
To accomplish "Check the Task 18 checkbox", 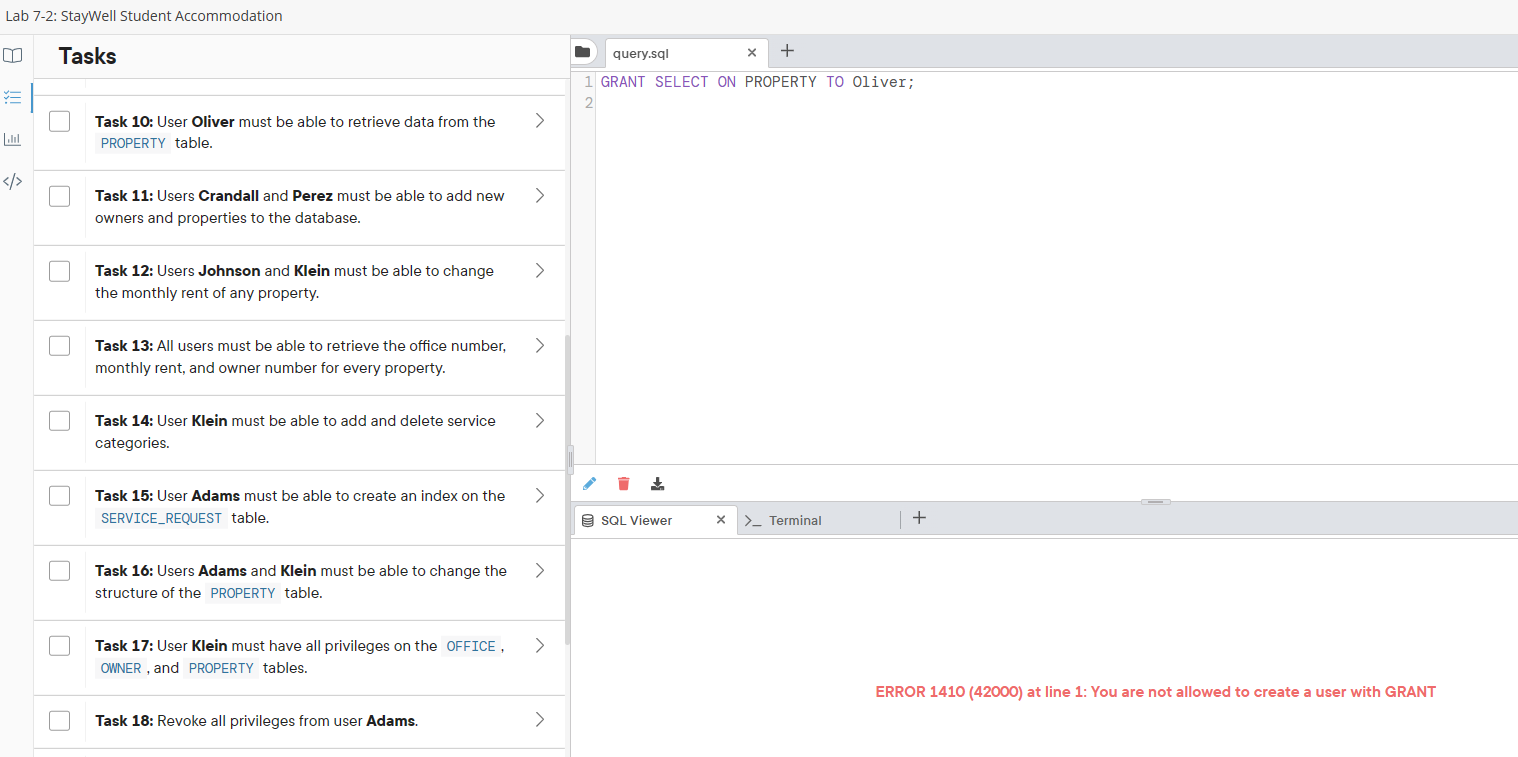I will pos(60,721).
